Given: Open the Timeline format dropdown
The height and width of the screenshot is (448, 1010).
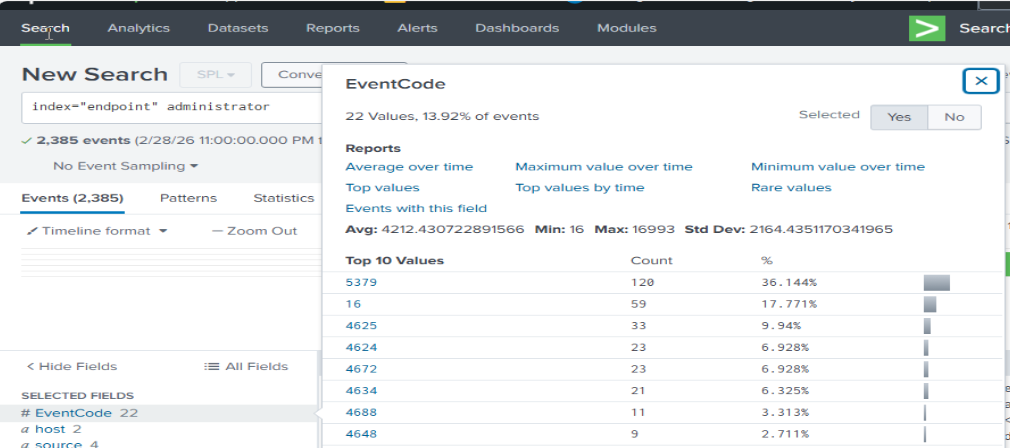Looking at the screenshot, I should pos(97,231).
